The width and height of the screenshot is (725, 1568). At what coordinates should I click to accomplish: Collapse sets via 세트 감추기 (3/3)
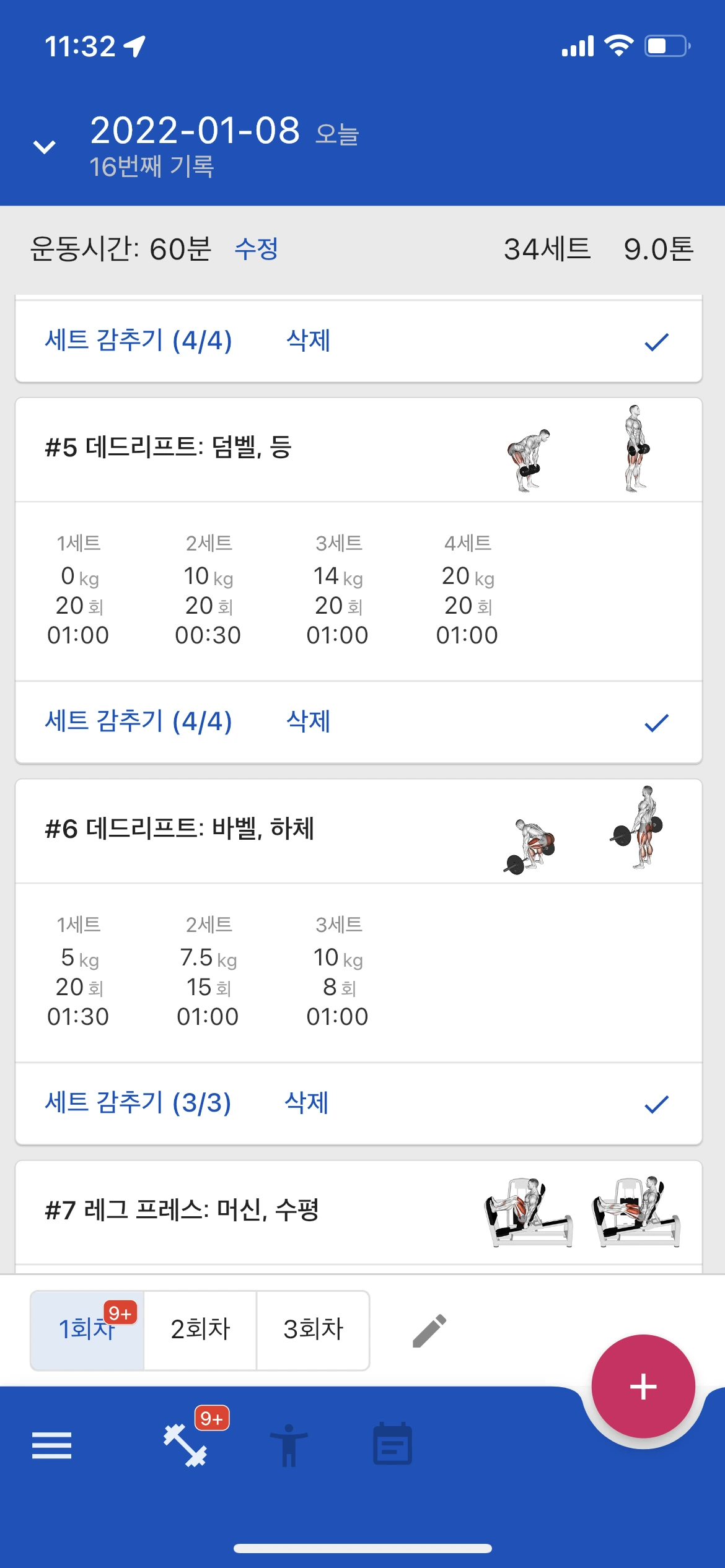click(138, 1102)
